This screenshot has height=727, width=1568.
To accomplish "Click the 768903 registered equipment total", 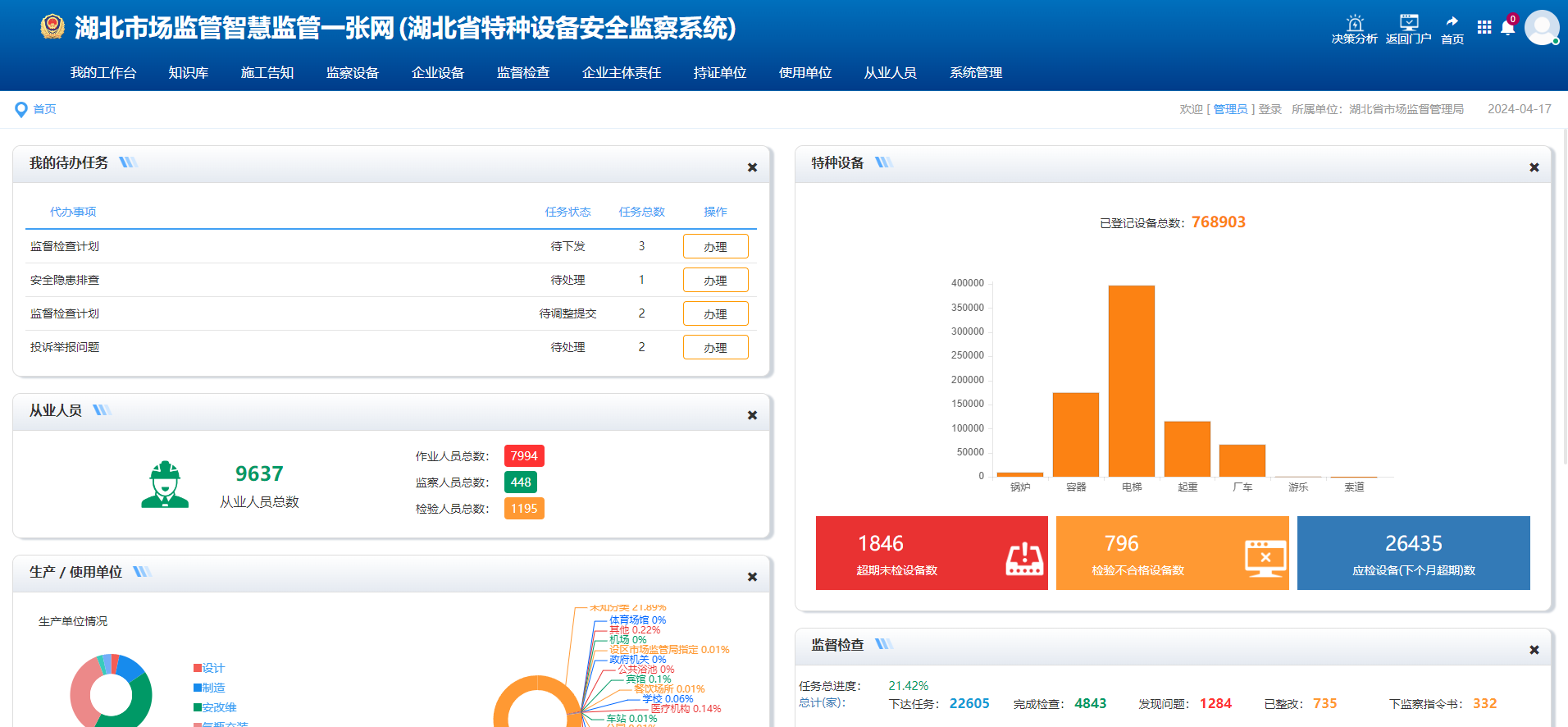I will tap(1219, 222).
